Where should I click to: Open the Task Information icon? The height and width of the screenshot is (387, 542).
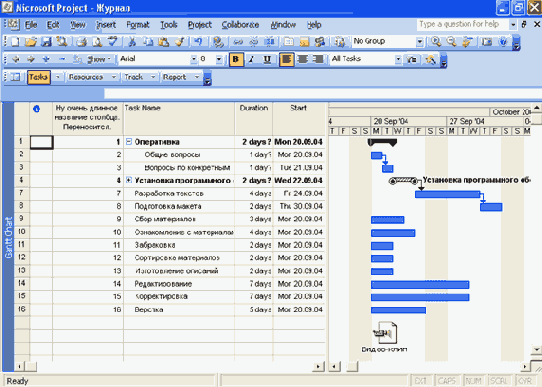tap(289, 42)
